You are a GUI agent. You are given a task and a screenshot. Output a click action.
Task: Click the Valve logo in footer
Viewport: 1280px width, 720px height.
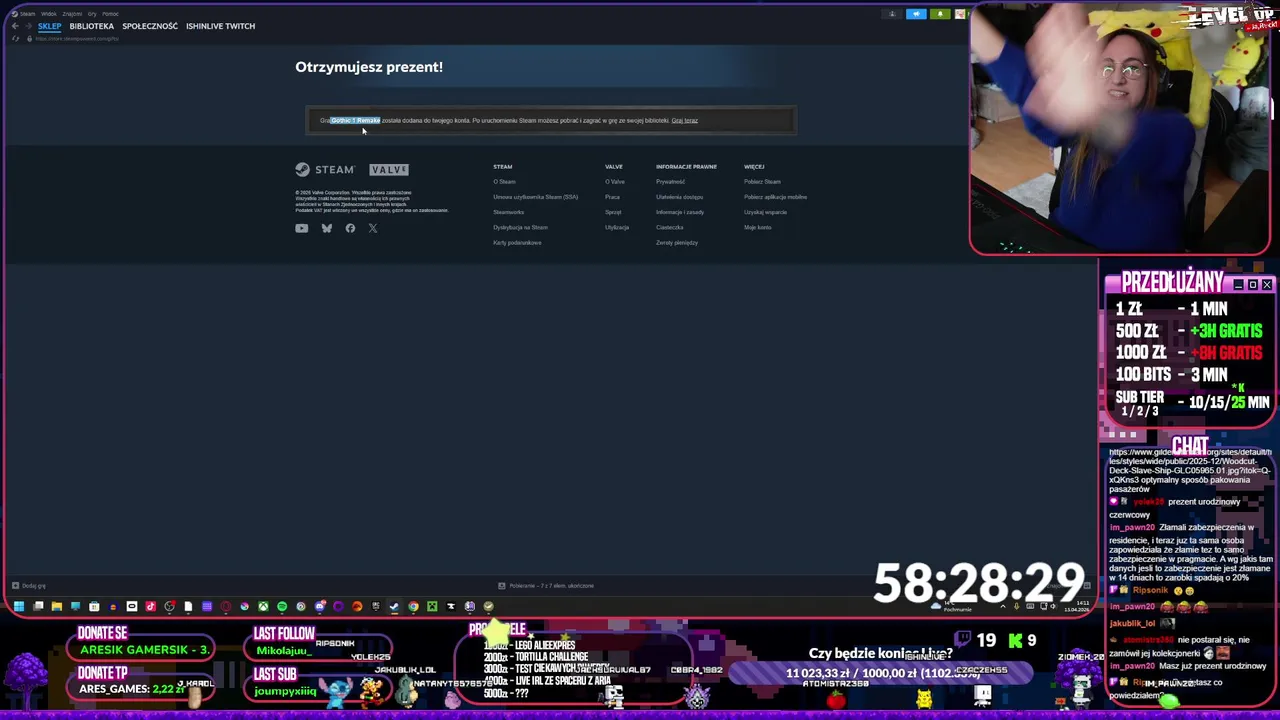tap(389, 169)
